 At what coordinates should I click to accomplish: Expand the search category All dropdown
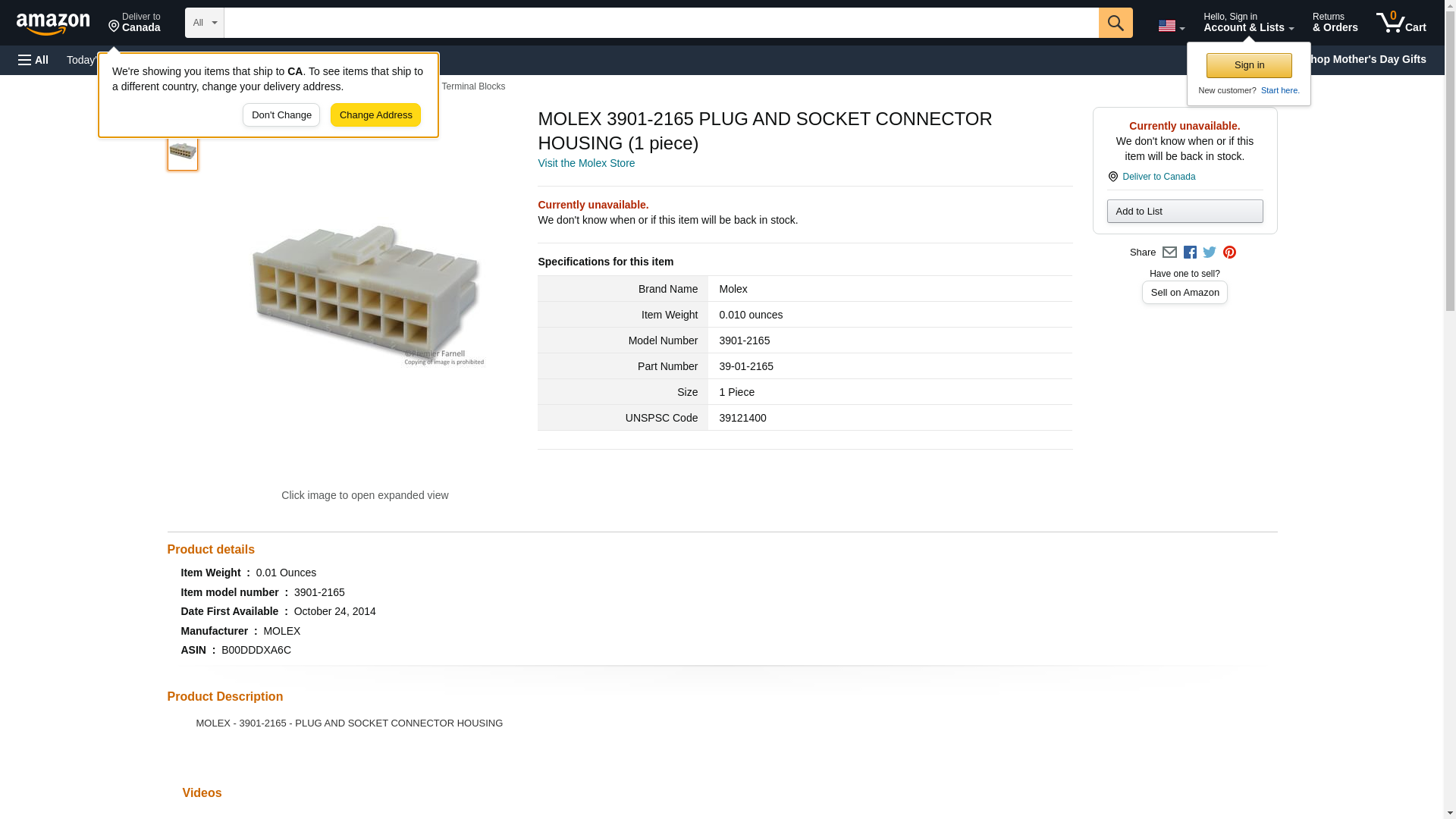pos(204,23)
